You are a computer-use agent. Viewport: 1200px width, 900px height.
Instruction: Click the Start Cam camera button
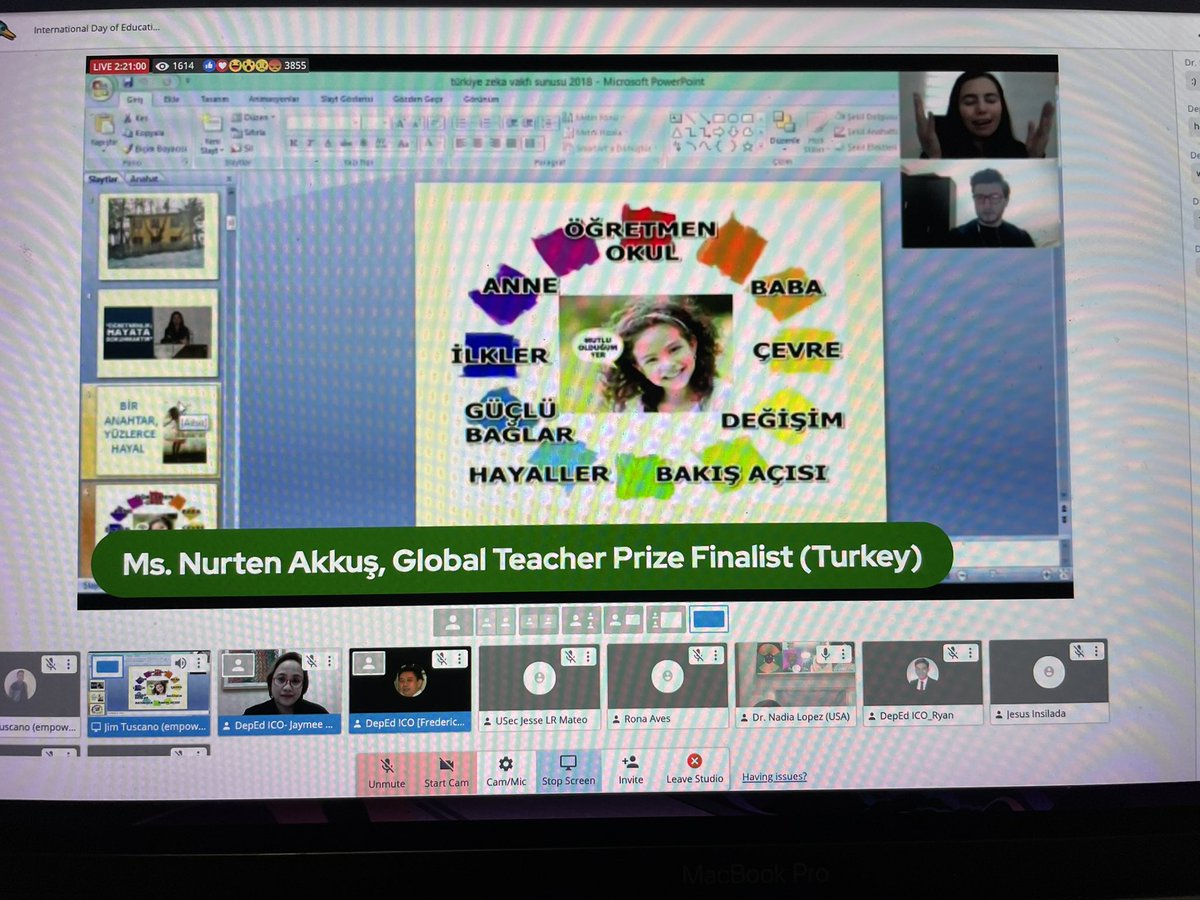tap(447, 772)
